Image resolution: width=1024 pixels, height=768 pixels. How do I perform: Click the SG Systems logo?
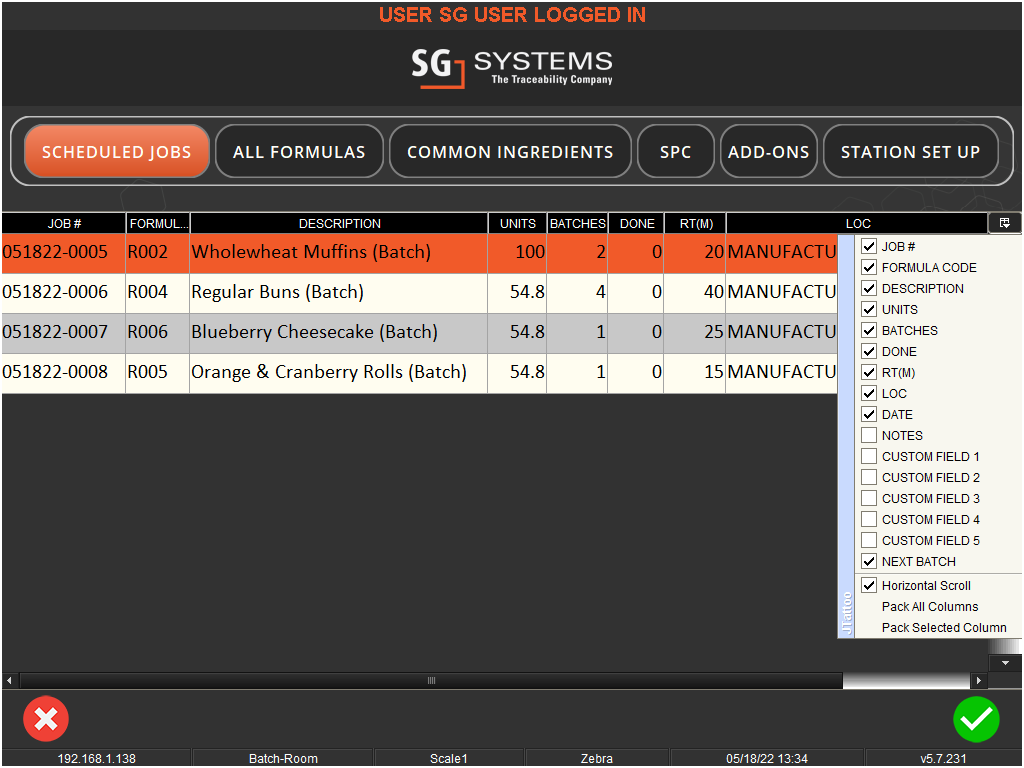click(x=512, y=68)
